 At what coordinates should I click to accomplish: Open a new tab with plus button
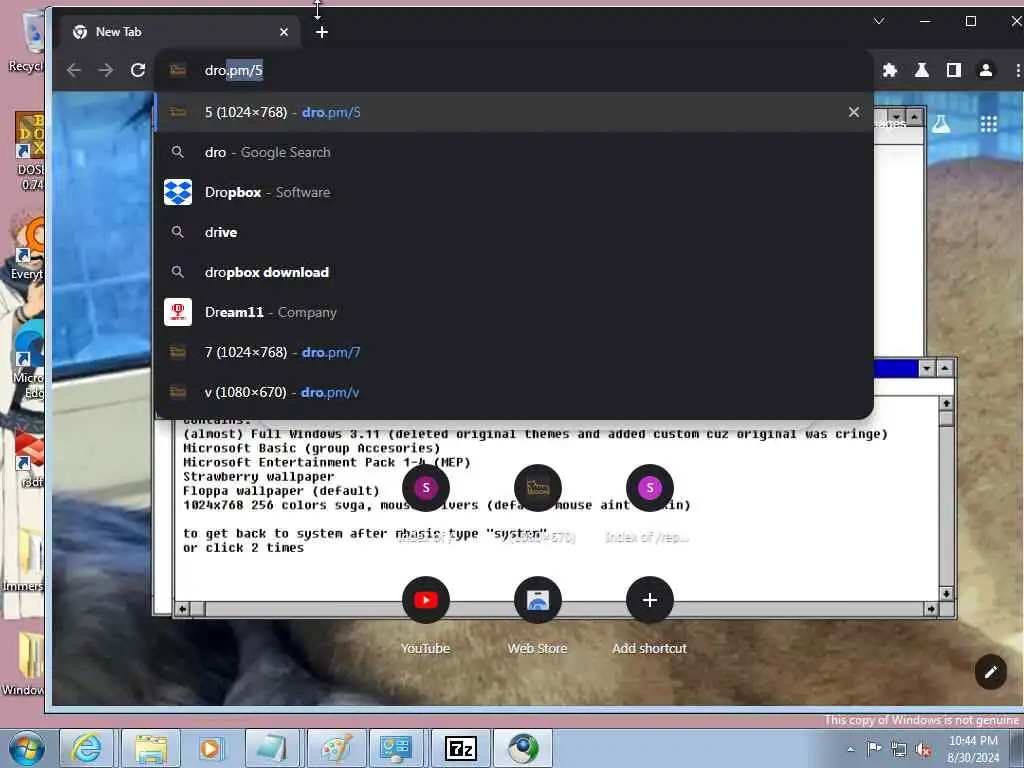pyautogui.click(x=321, y=32)
